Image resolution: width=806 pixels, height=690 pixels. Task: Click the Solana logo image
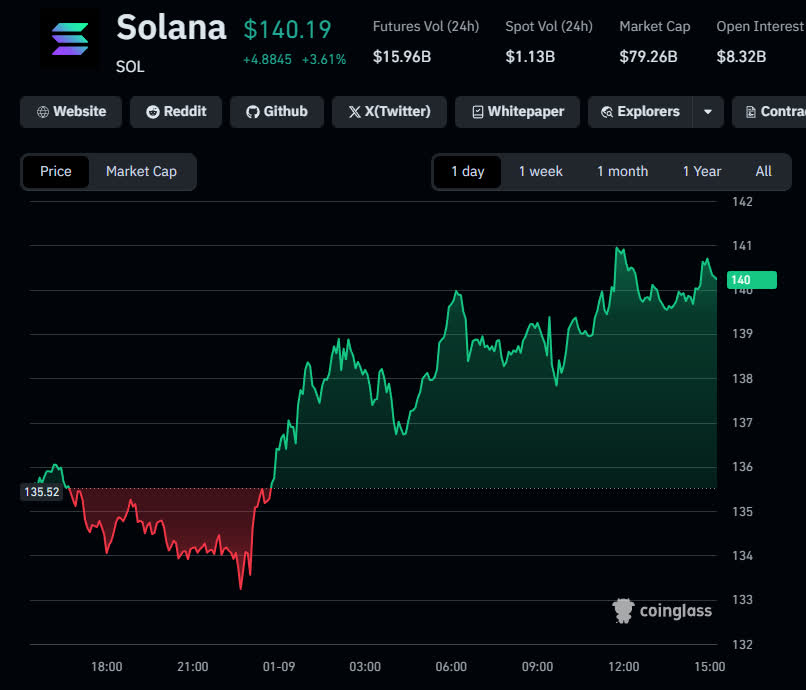click(x=70, y=40)
